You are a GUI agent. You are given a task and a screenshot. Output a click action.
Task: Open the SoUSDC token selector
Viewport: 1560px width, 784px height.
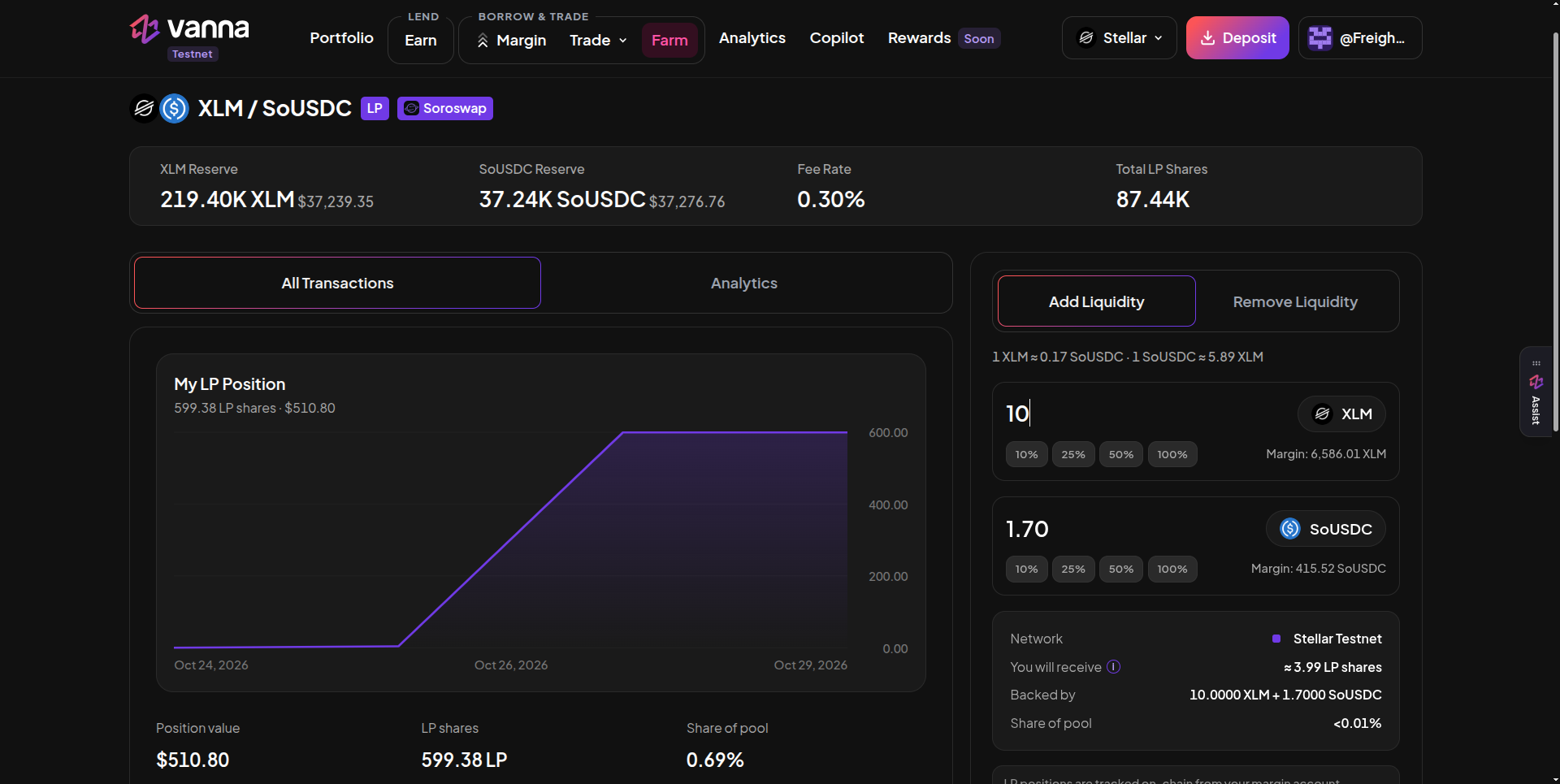pyautogui.click(x=1326, y=530)
